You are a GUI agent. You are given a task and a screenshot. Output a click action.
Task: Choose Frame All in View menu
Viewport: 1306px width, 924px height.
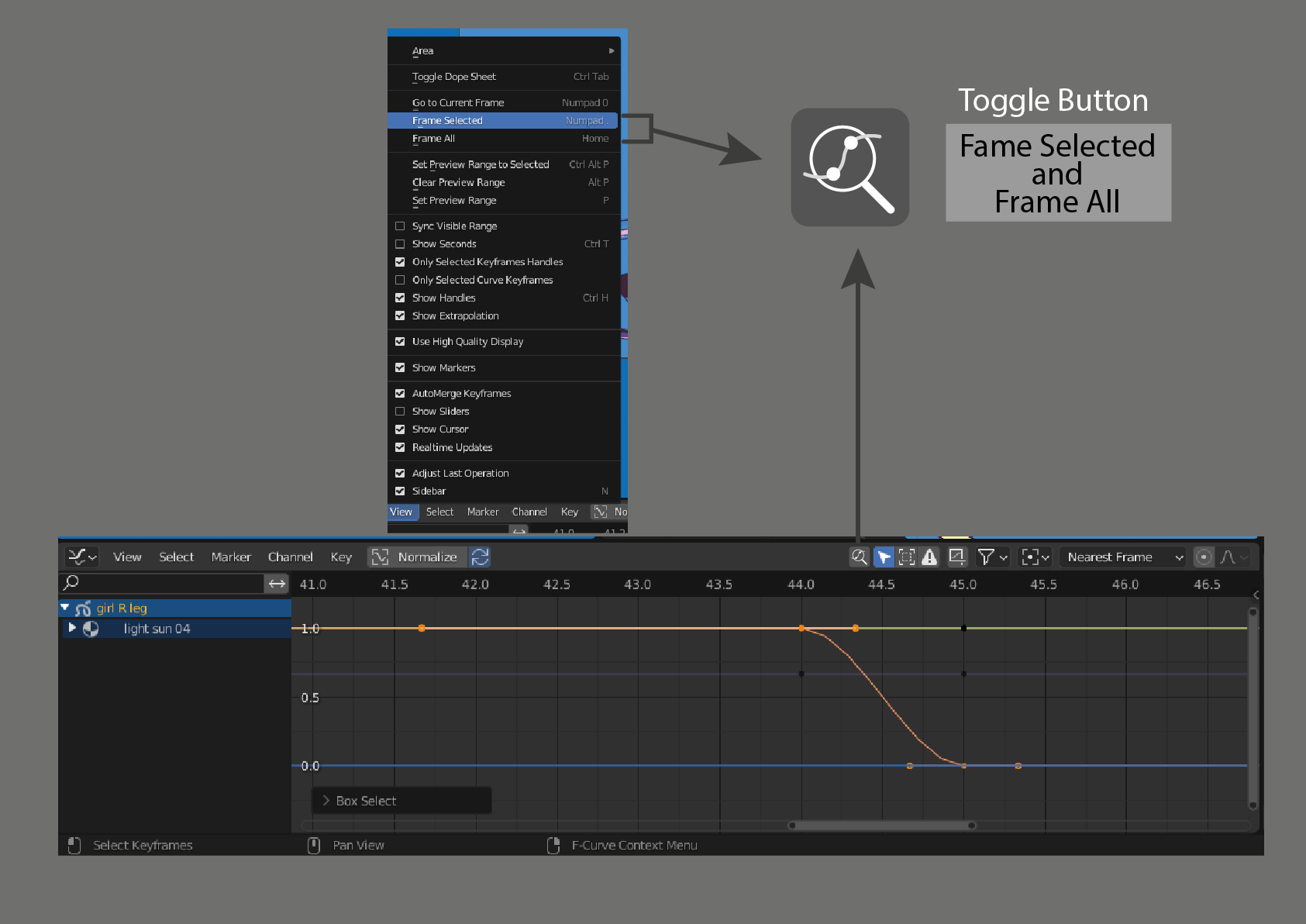pyautogui.click(x=502, y=138)
